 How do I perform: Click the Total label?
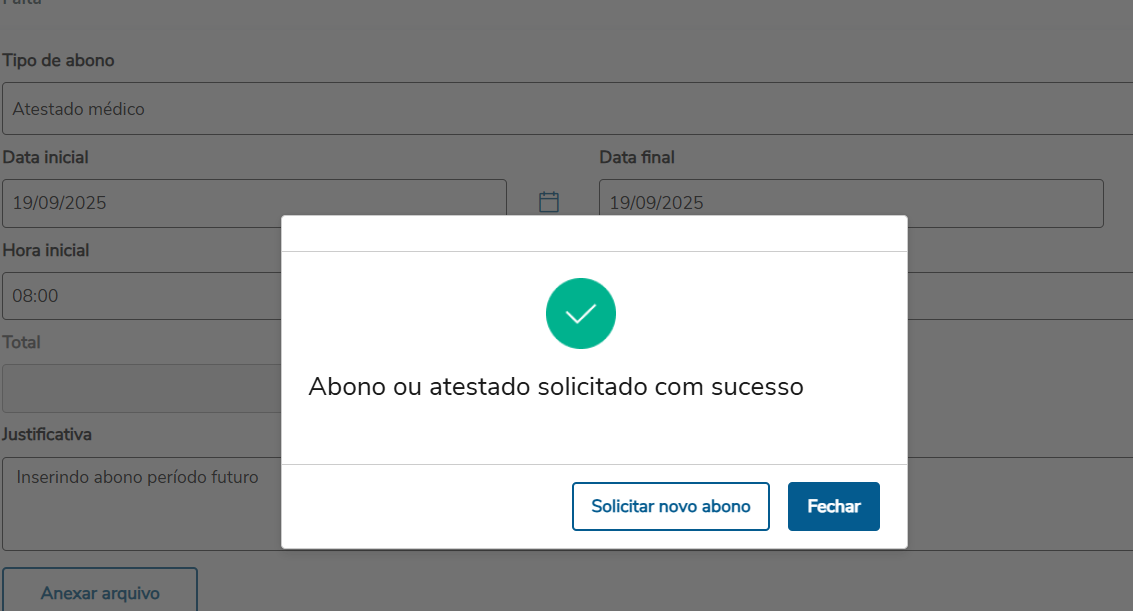point(22,342)
